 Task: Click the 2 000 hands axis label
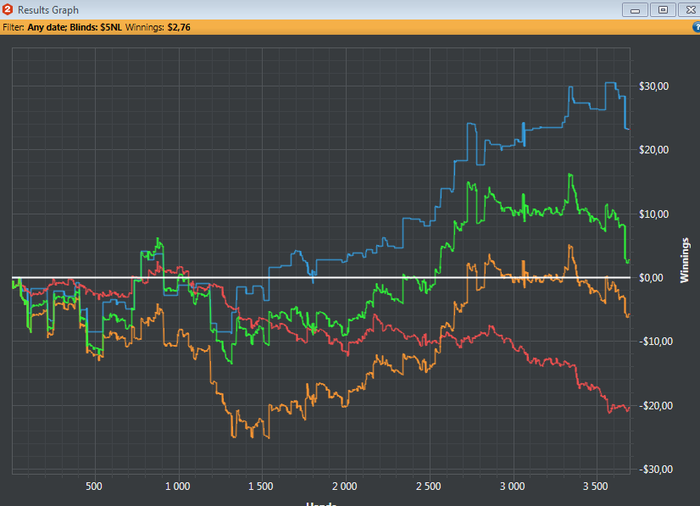coord(344,486)
